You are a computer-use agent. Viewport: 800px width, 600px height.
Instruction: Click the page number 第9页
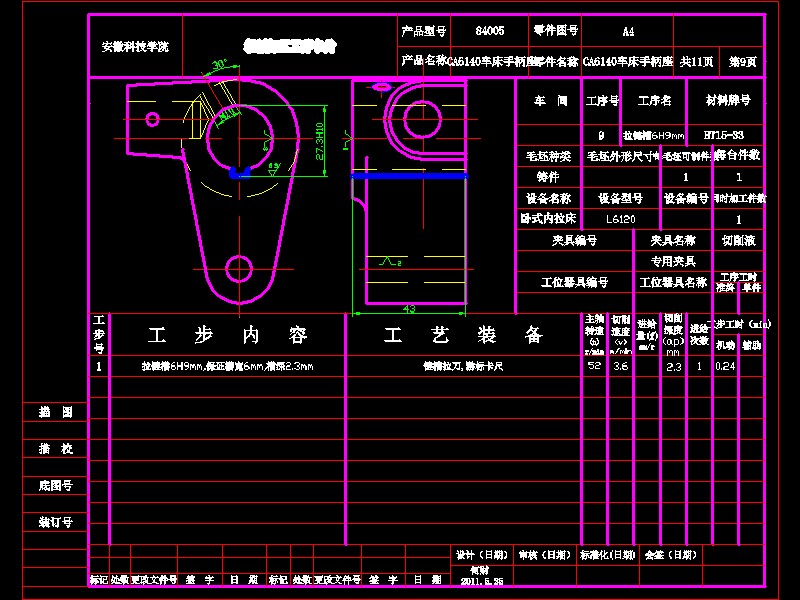pyautogui.click(x=742, y=62)
